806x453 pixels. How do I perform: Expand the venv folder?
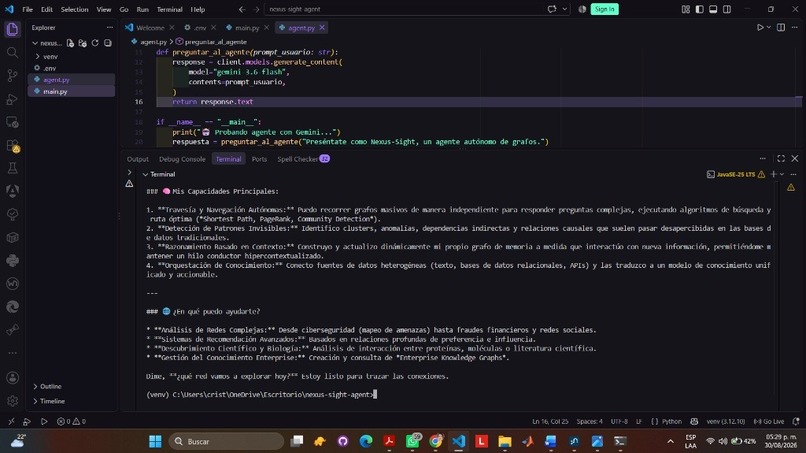pyautogui.click(x=71, y=57)
